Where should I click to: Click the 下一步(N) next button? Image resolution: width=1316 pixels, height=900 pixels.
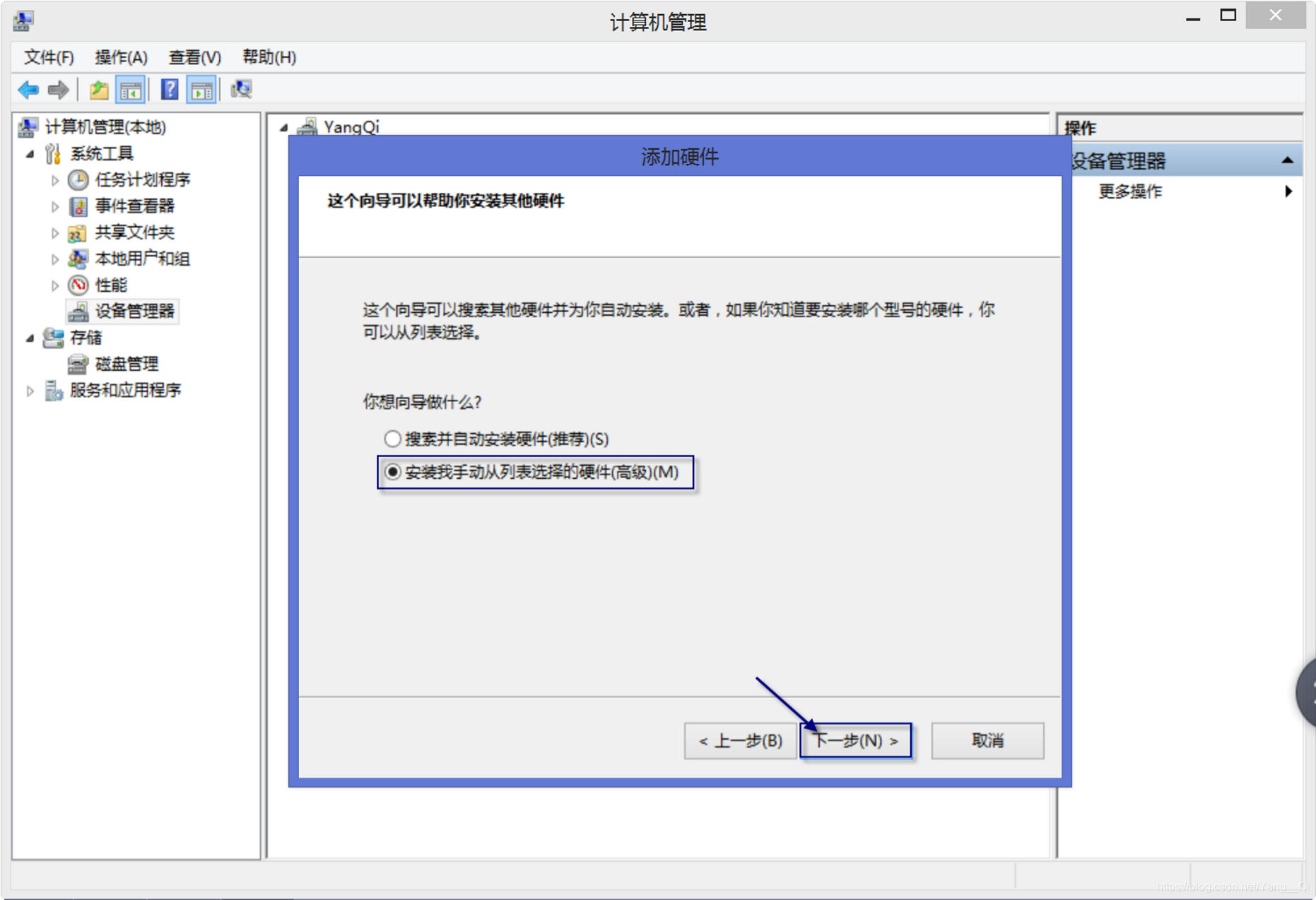(x=855, y=740)
